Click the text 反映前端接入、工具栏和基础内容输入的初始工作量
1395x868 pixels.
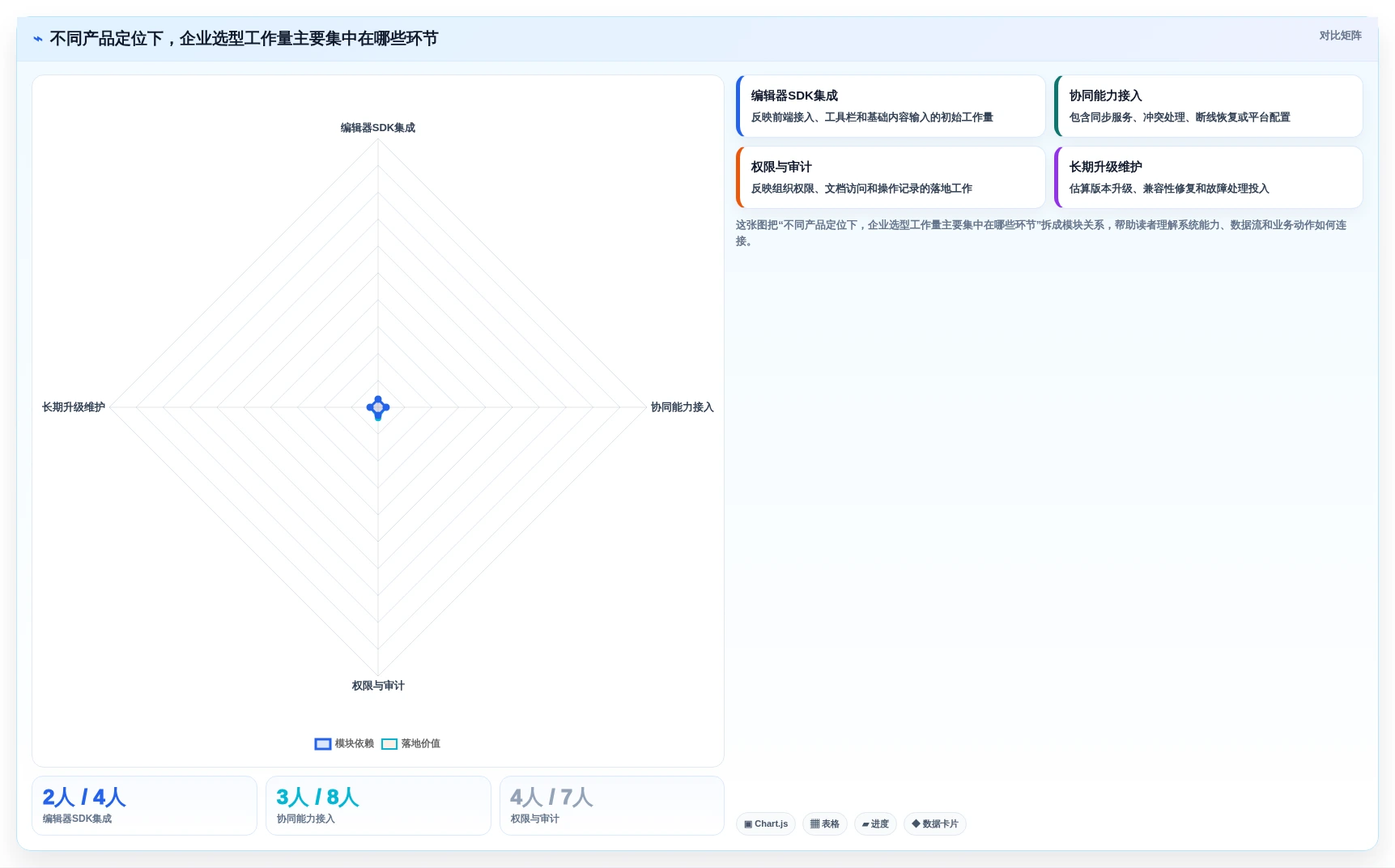[x=872, y=117]
